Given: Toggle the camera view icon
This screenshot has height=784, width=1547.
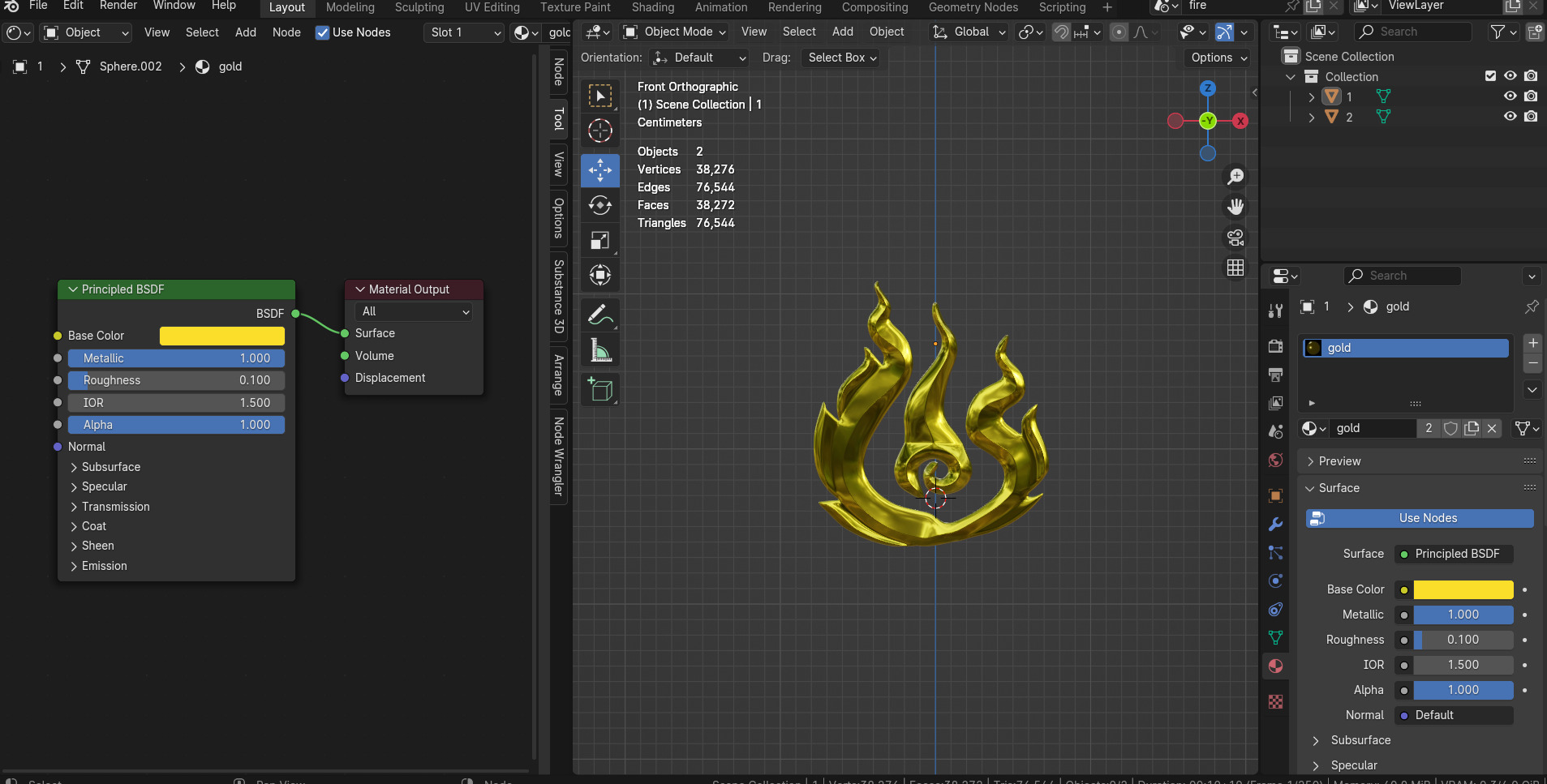Looking at the screenshot, I should tap(1235, 238).
